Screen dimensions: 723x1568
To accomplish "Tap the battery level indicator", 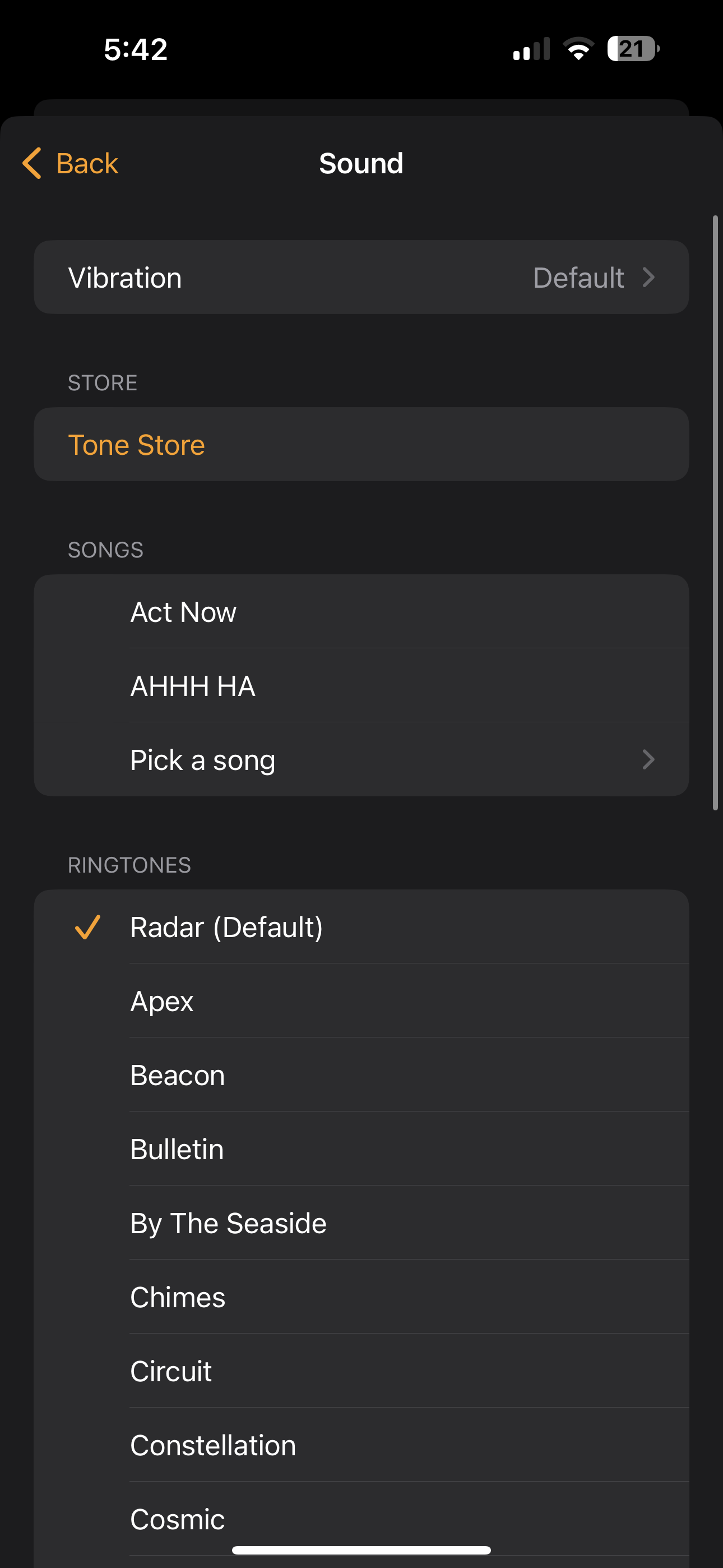I will (633, 49).
